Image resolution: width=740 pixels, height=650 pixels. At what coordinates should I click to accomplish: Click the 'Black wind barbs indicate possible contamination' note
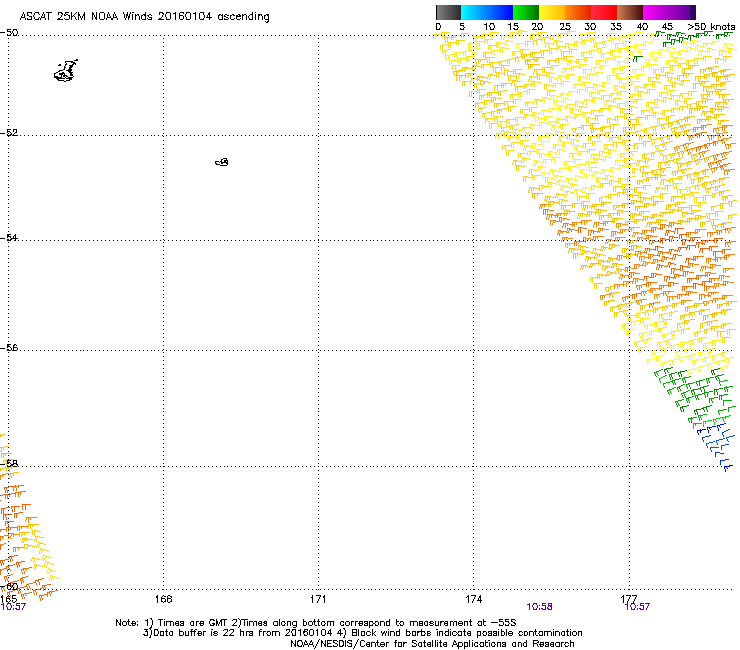[467, 633]
